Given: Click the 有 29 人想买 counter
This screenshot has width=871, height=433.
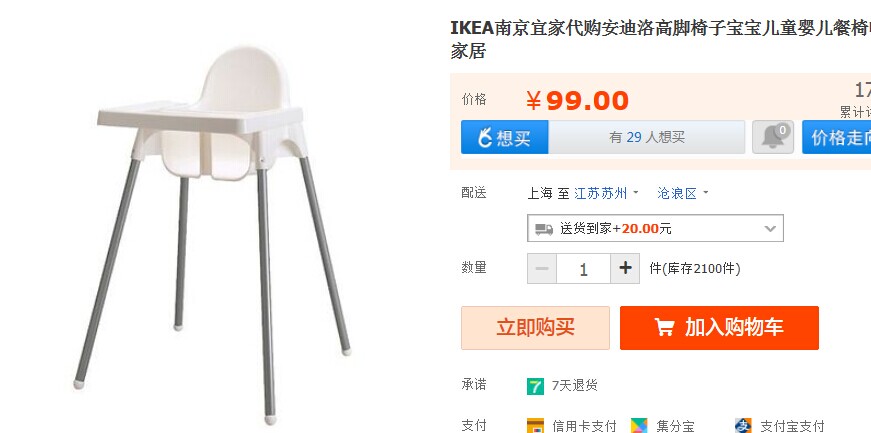Looking at the screenshot, I should [647, 137].
